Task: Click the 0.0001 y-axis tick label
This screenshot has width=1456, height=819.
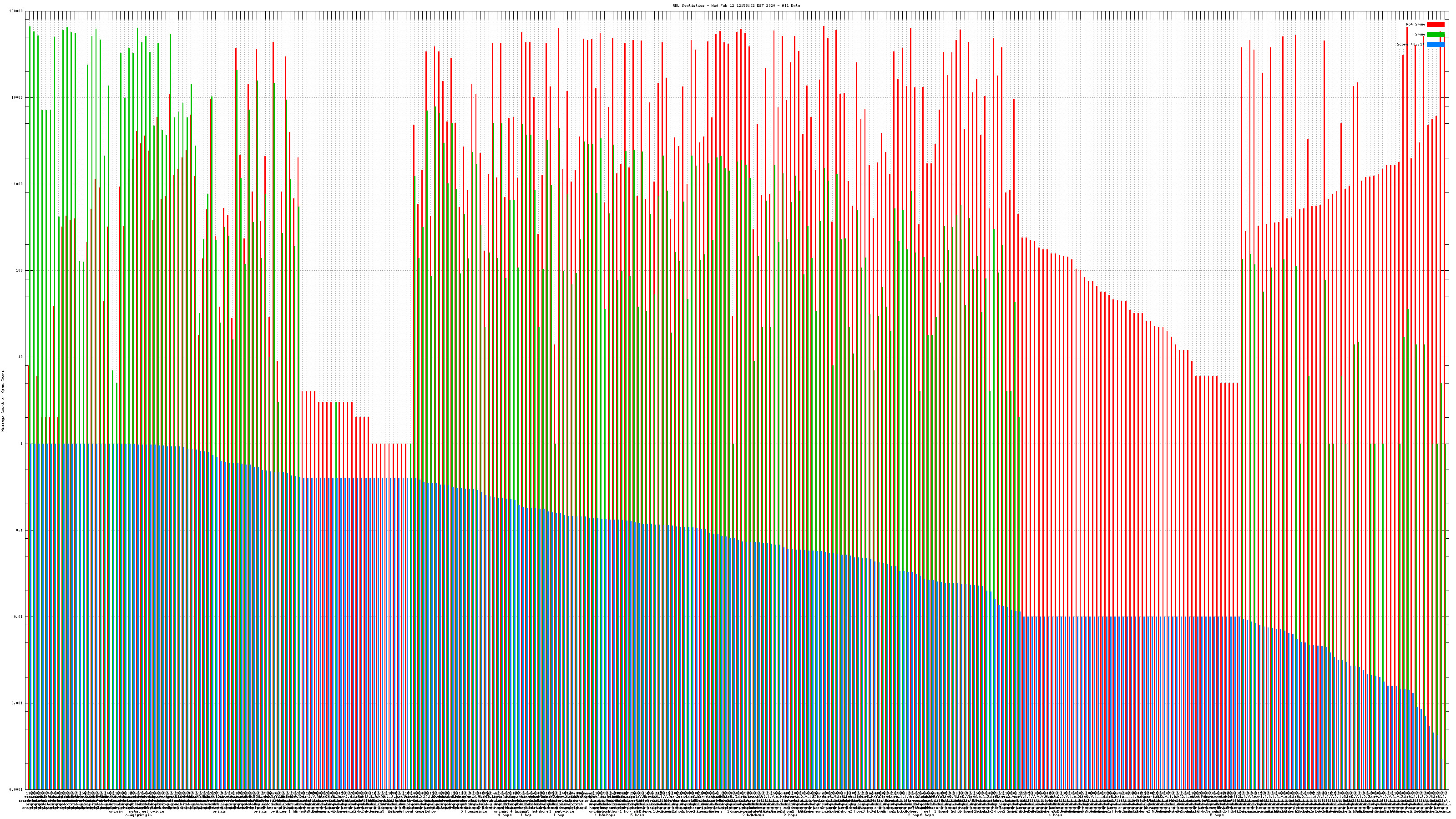Action: point(16,789)
